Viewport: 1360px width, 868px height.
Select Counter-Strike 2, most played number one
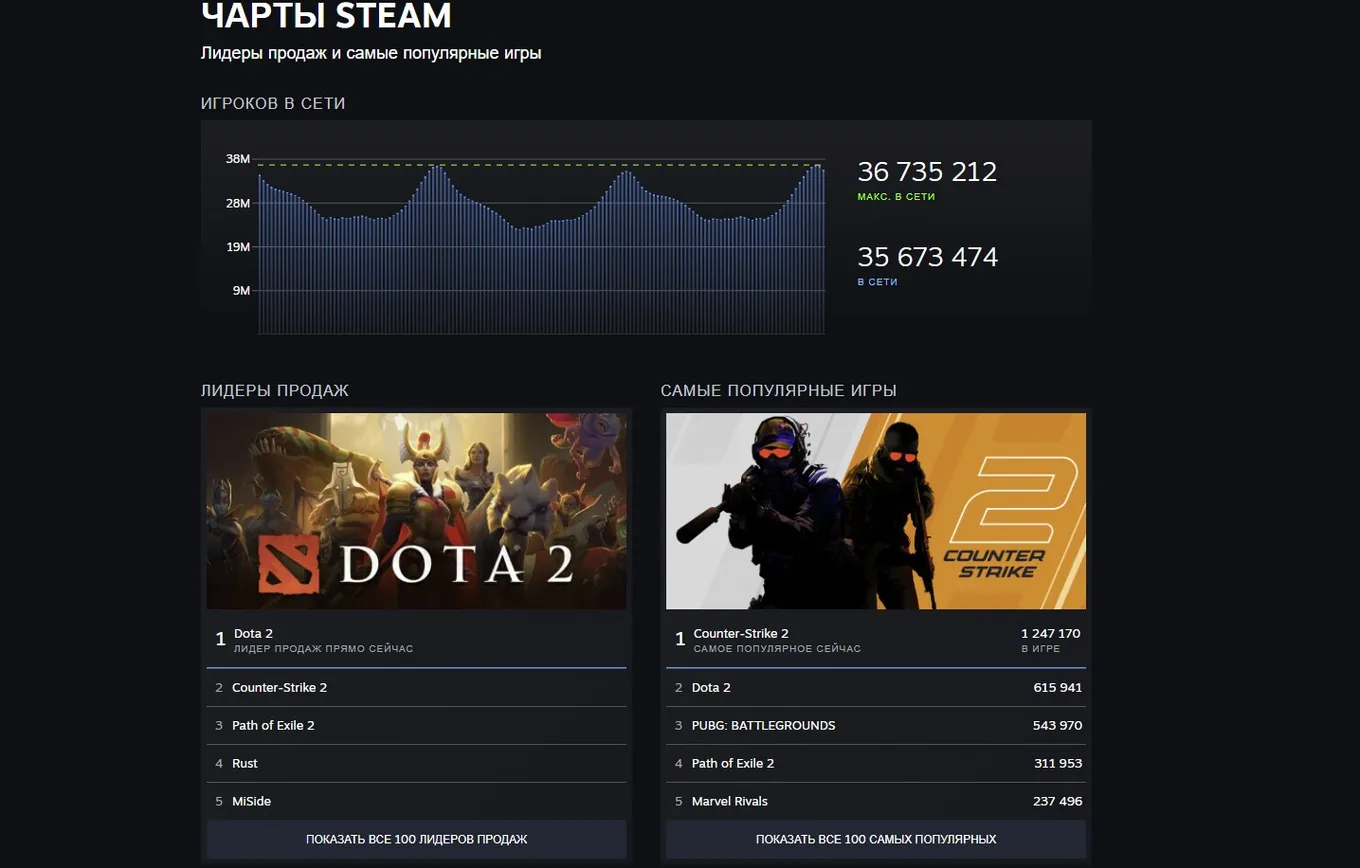pyautogui.click(x=876, y=640)
